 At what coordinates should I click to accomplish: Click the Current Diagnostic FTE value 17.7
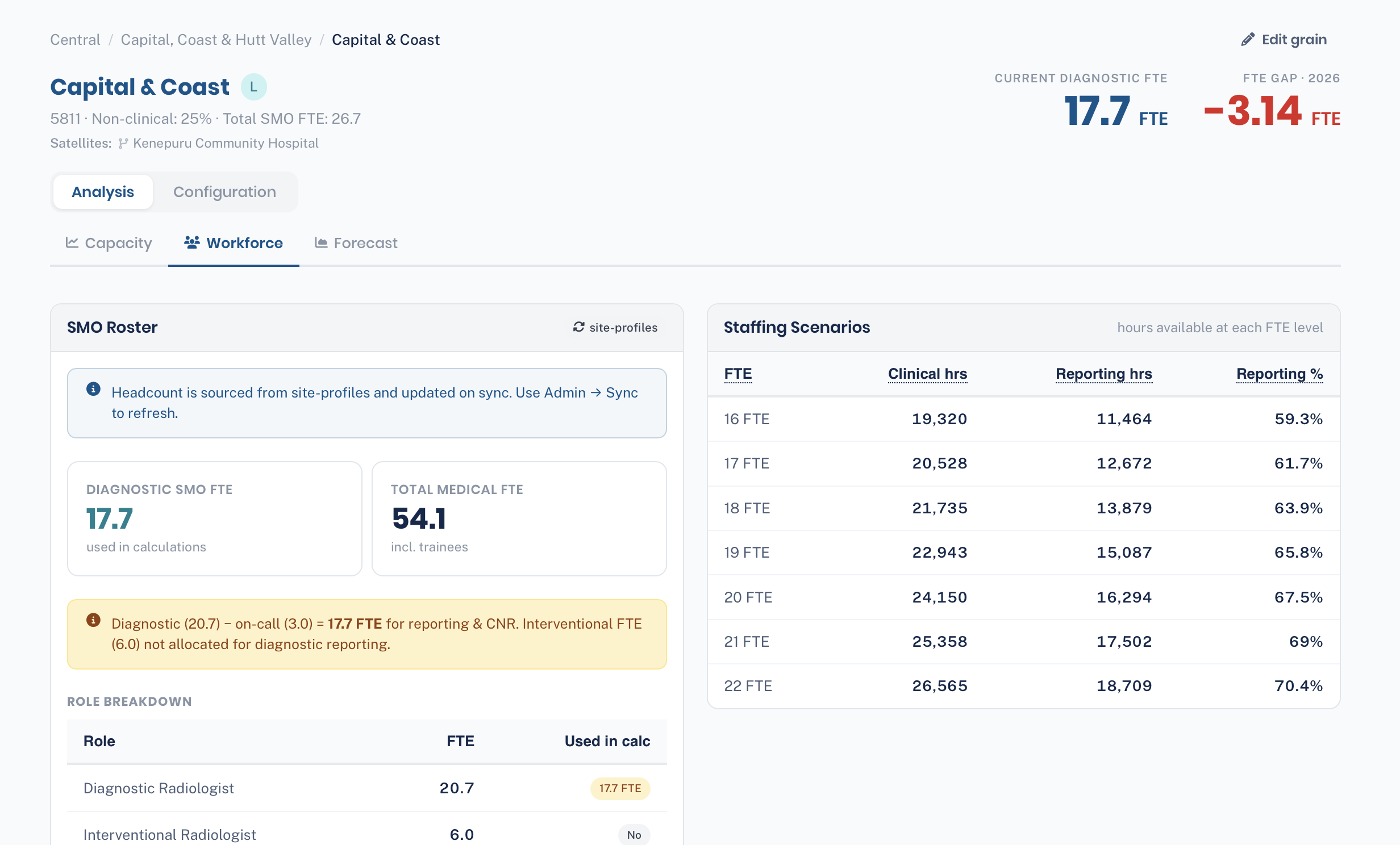[1115, 111]
